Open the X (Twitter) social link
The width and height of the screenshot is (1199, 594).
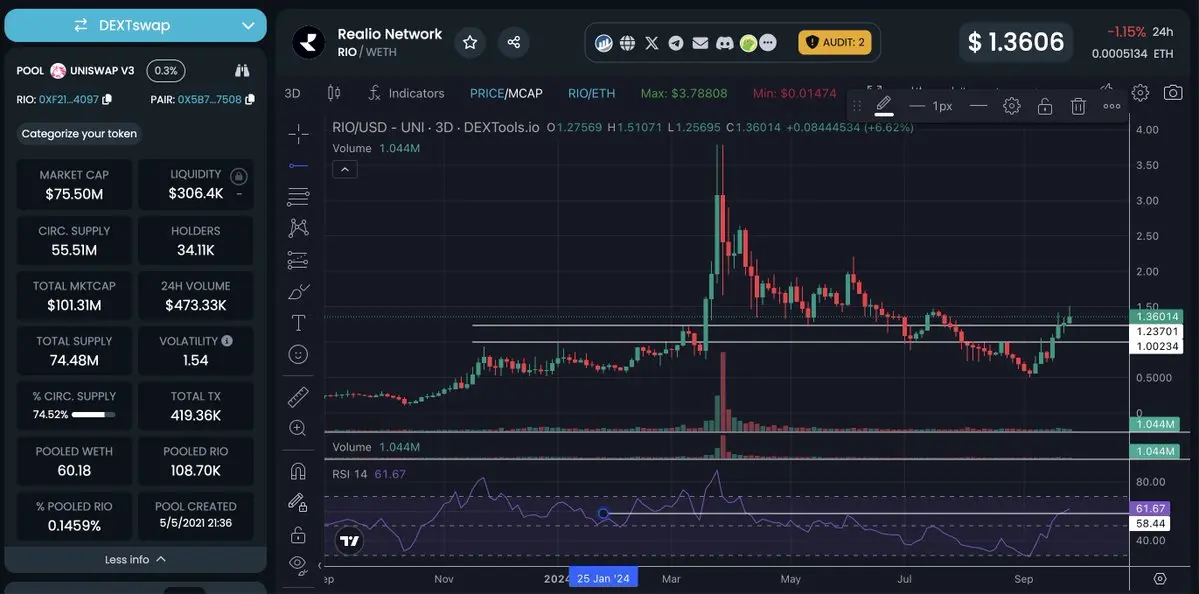[651, 43]
